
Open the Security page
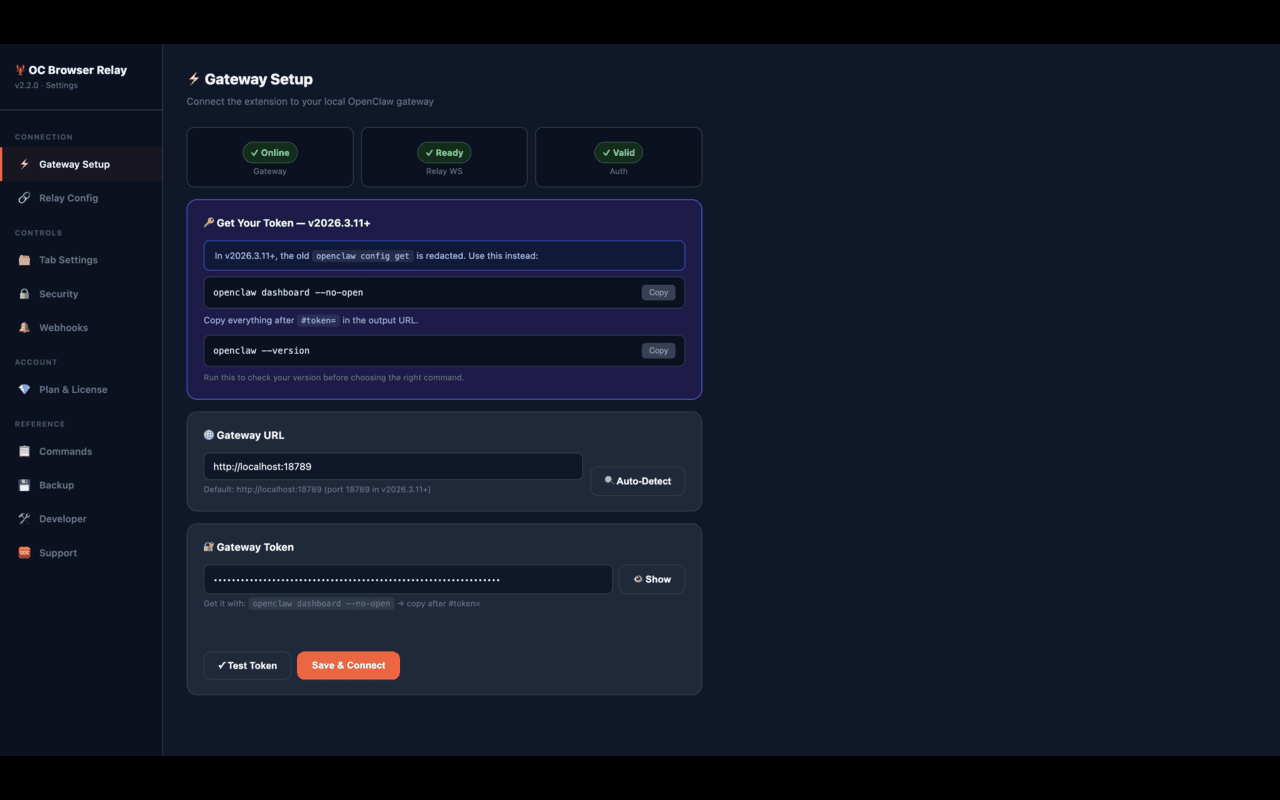81,294
